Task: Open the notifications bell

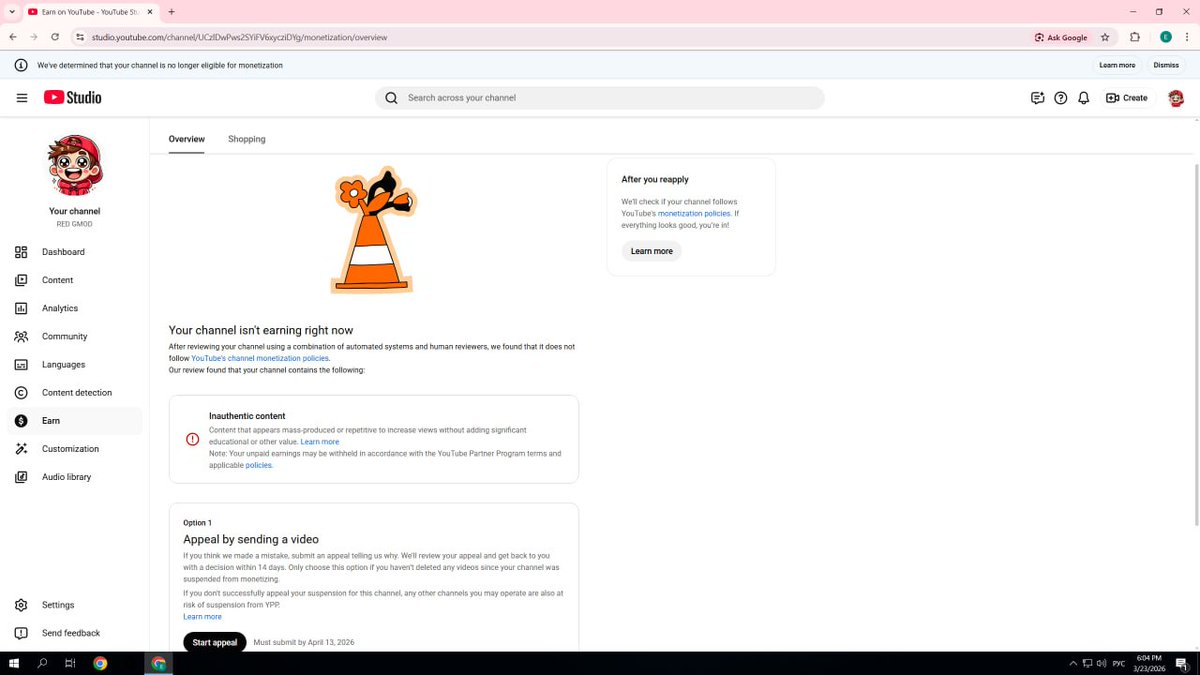Action: [x=1083, y=98]
